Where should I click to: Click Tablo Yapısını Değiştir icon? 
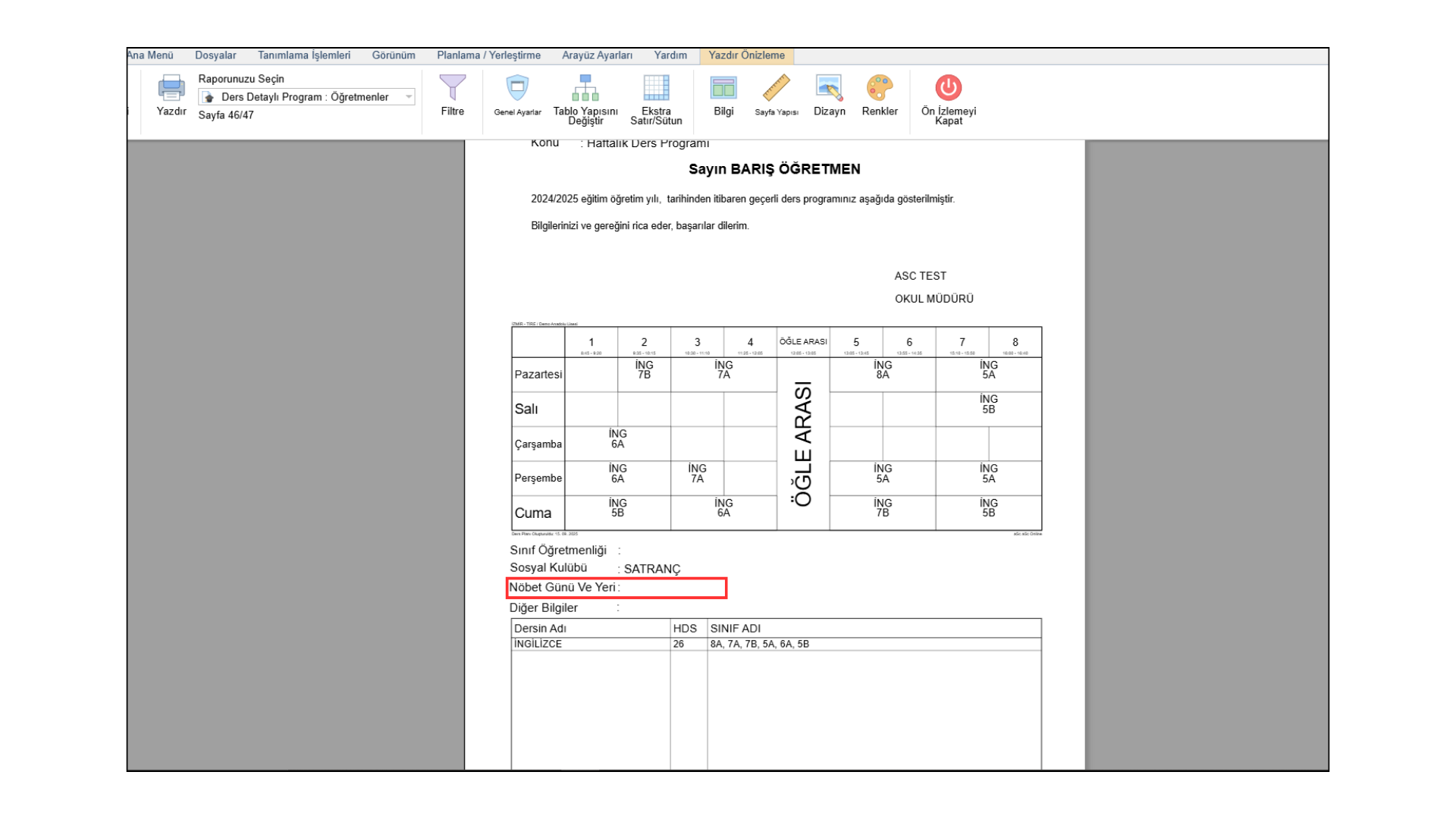point(585,89)
